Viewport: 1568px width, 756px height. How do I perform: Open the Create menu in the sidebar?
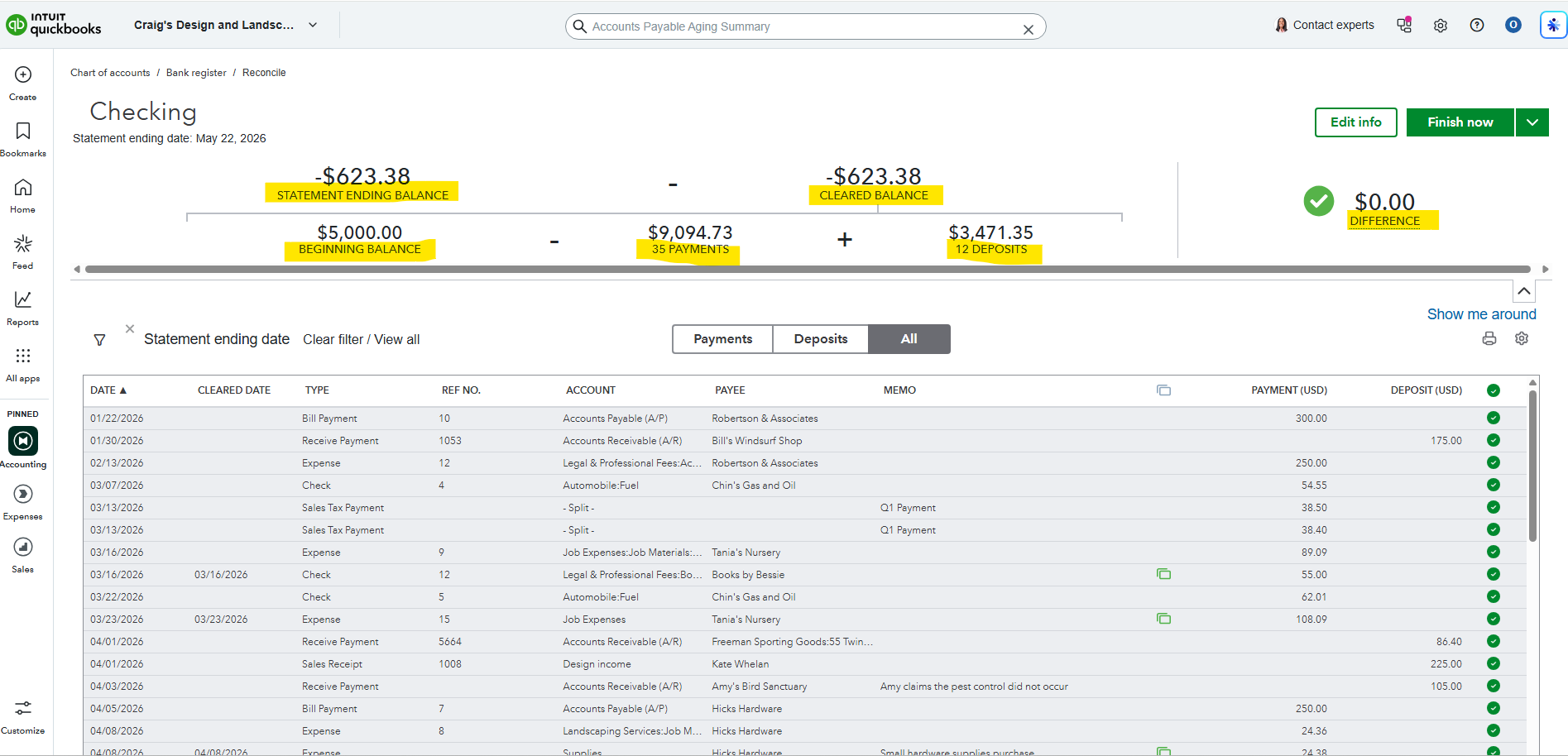[23, 84]
